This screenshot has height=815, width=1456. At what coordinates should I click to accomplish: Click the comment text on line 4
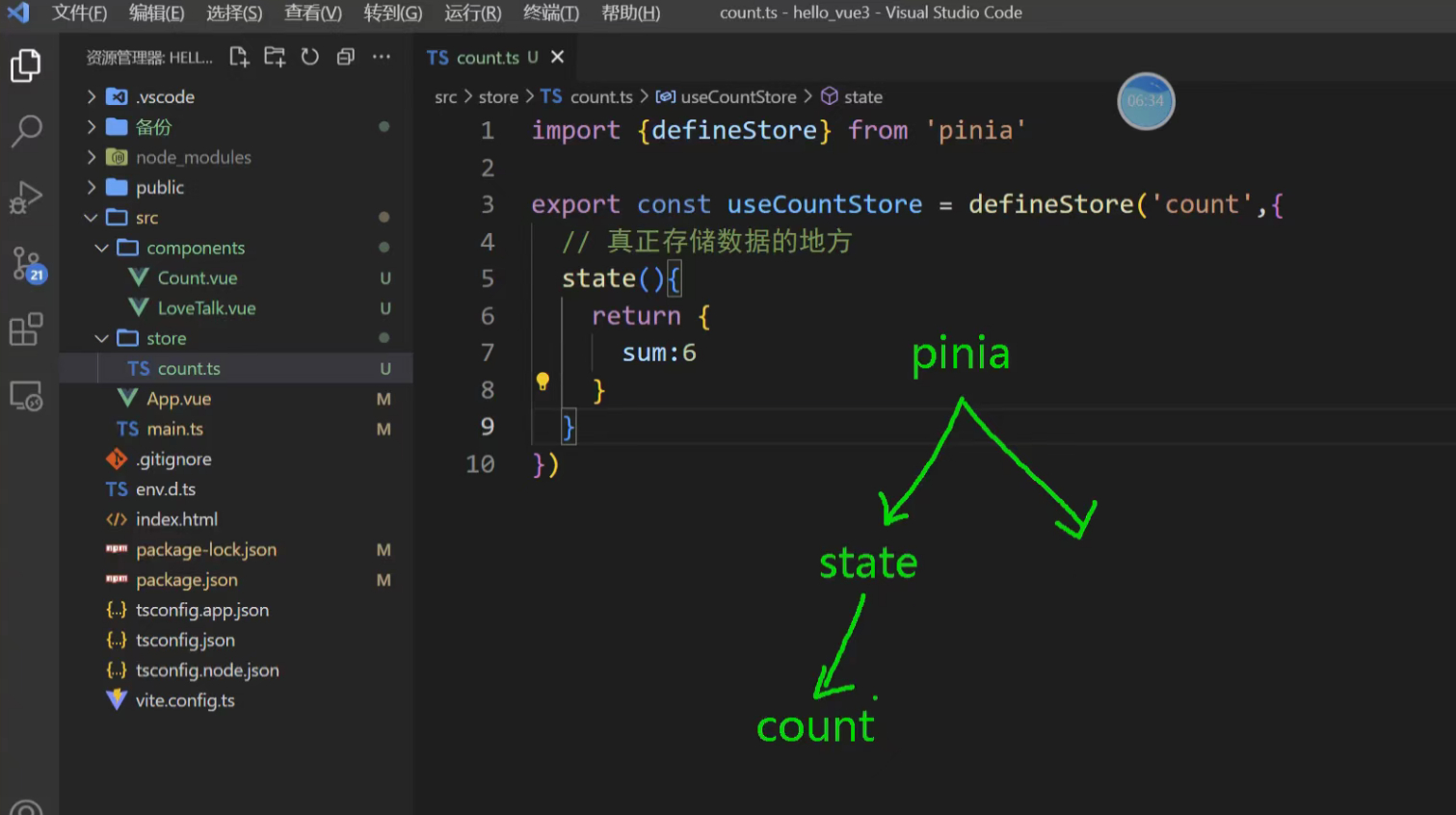click(707, 241)
